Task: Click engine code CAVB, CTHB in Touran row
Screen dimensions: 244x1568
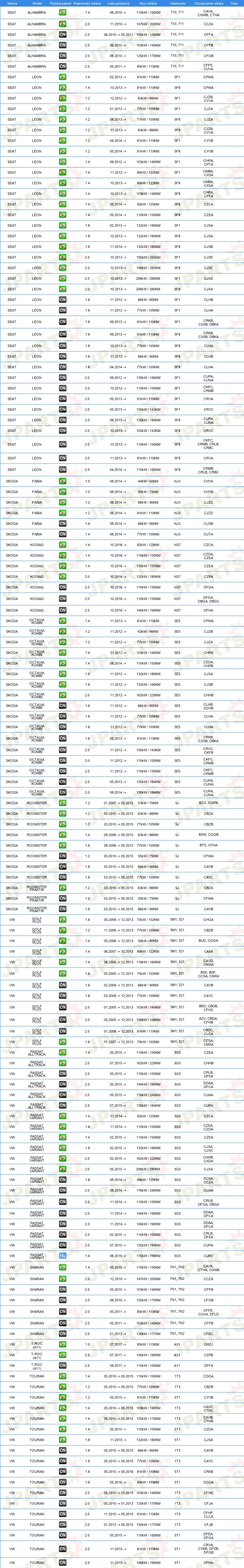Action: click(209, 1419)
